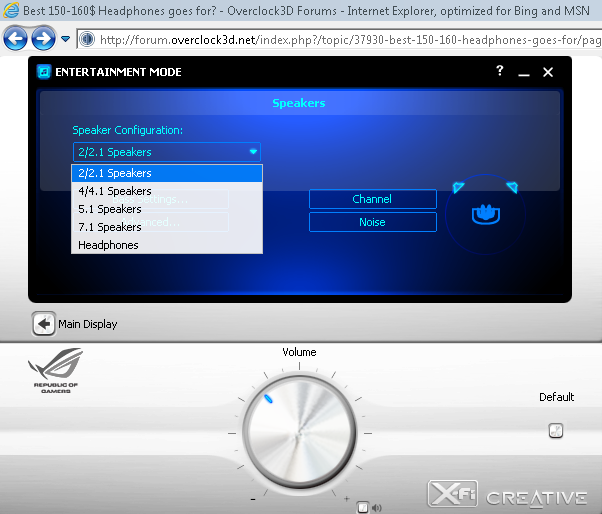This screenshot has width=602, height=514.
Task: Click the Main Display label
Action: pyautogui.click(x=88, y=324)
